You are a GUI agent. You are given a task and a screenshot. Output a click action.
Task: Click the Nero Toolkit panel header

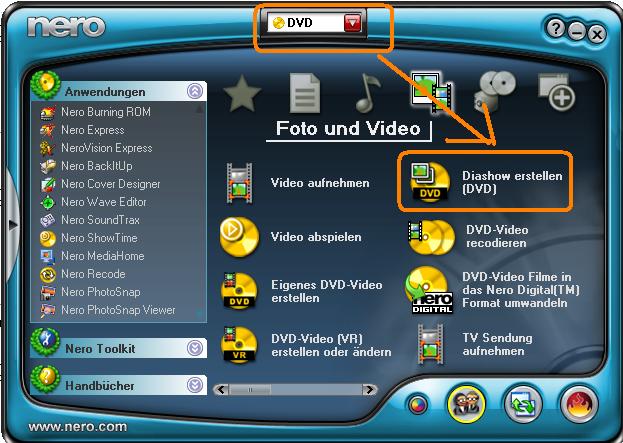point(118,348)
